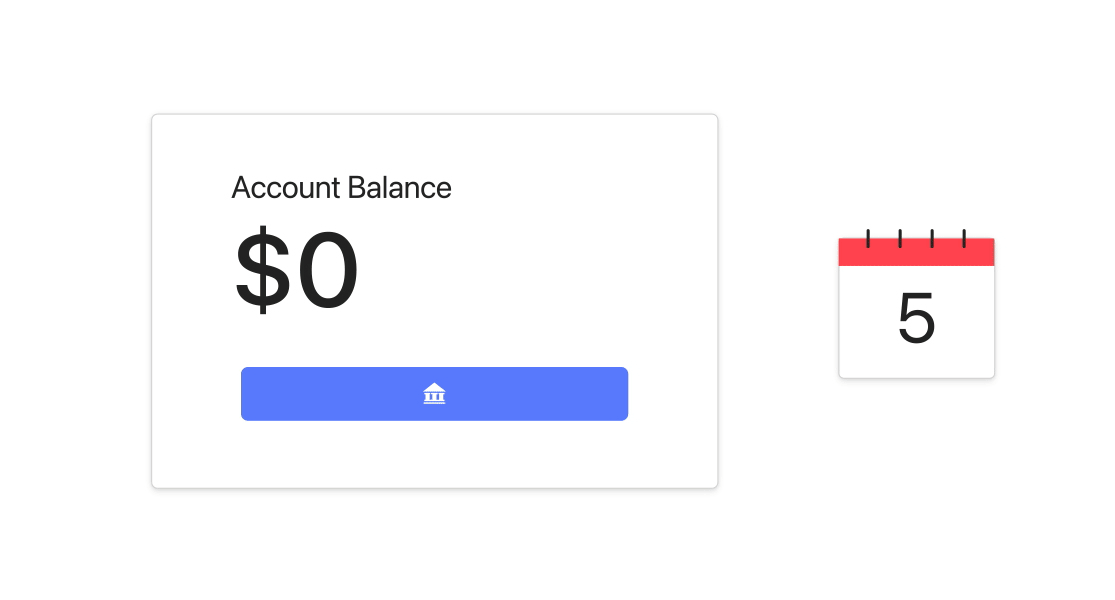Image resolution: width=1115 pixels, height=600 pixels.
Task: Click the rightmost calendar binding ring
Action: (x=964, y=238)
